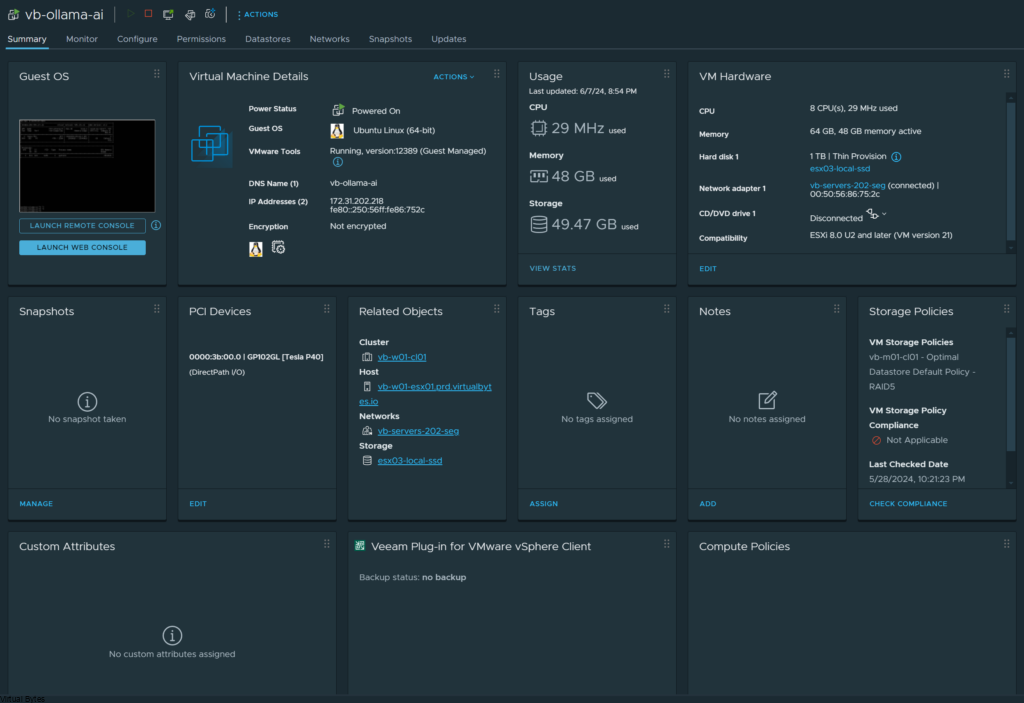Open the top ACTIONS menu beside the toolbar
The height and width of the screenshot is (703, 1024).
[258, 14]
